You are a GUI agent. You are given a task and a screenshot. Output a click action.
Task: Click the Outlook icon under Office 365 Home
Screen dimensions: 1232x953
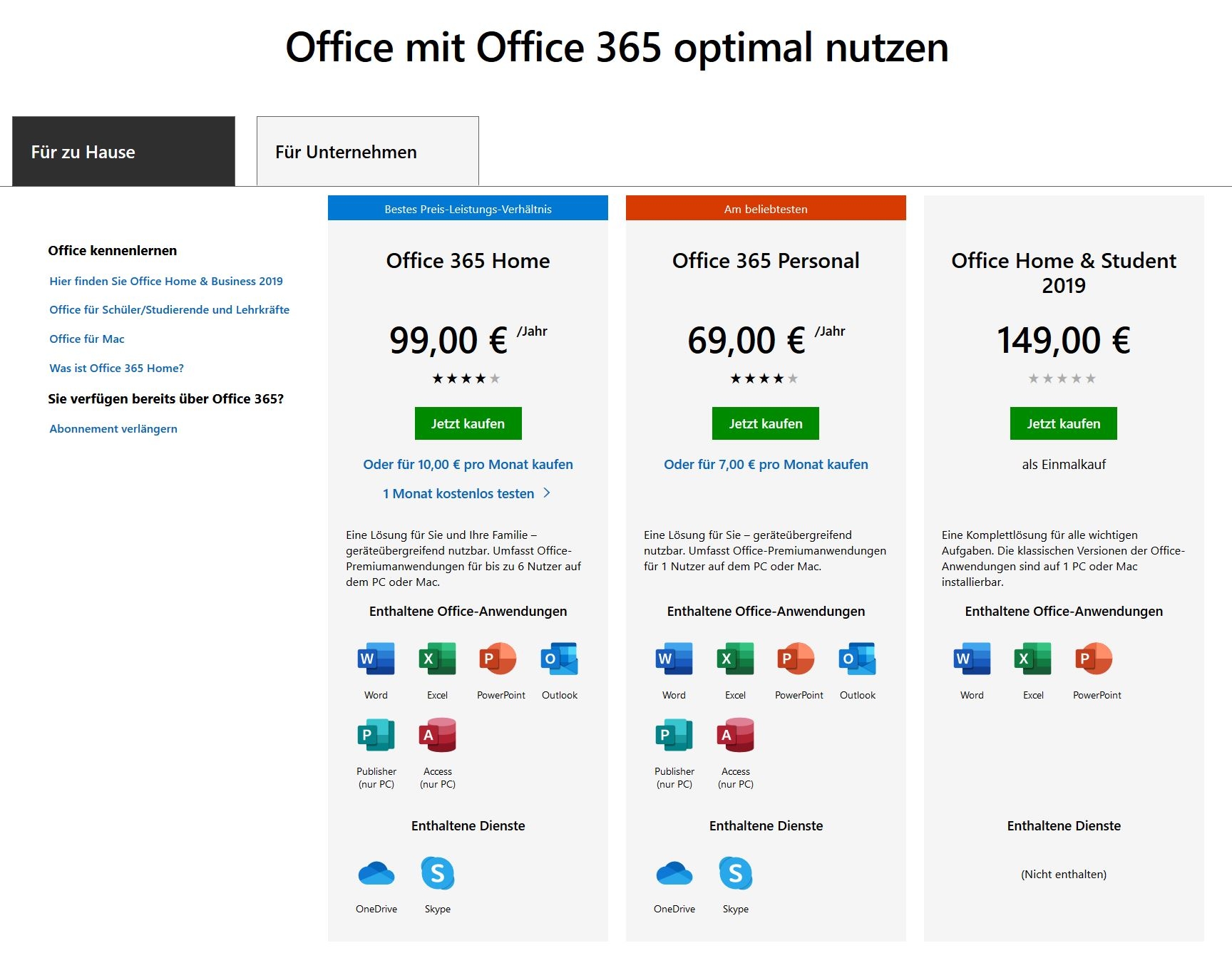[559, 659]
